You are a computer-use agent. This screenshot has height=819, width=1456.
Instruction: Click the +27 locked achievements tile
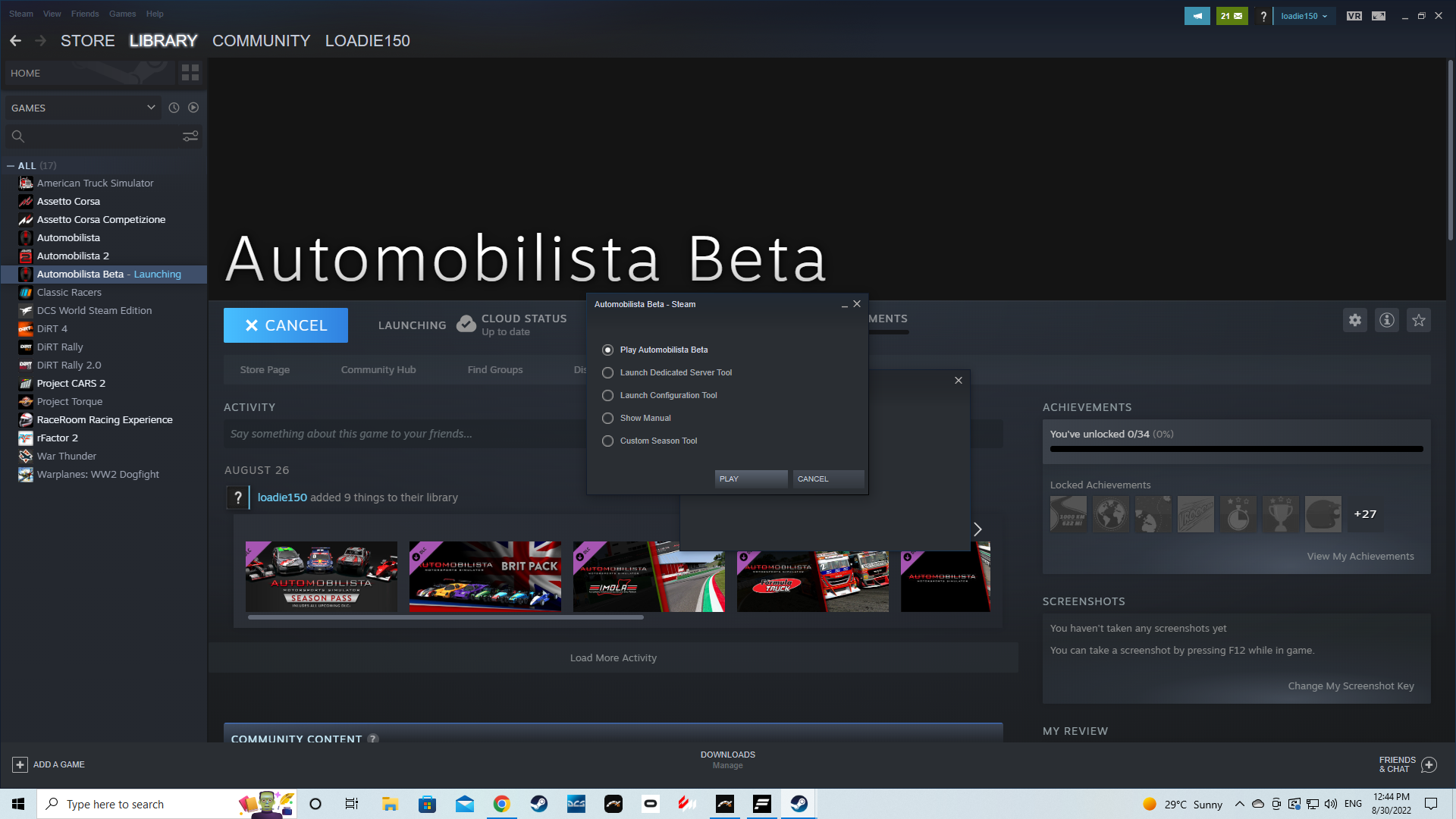coord(1365,514)
